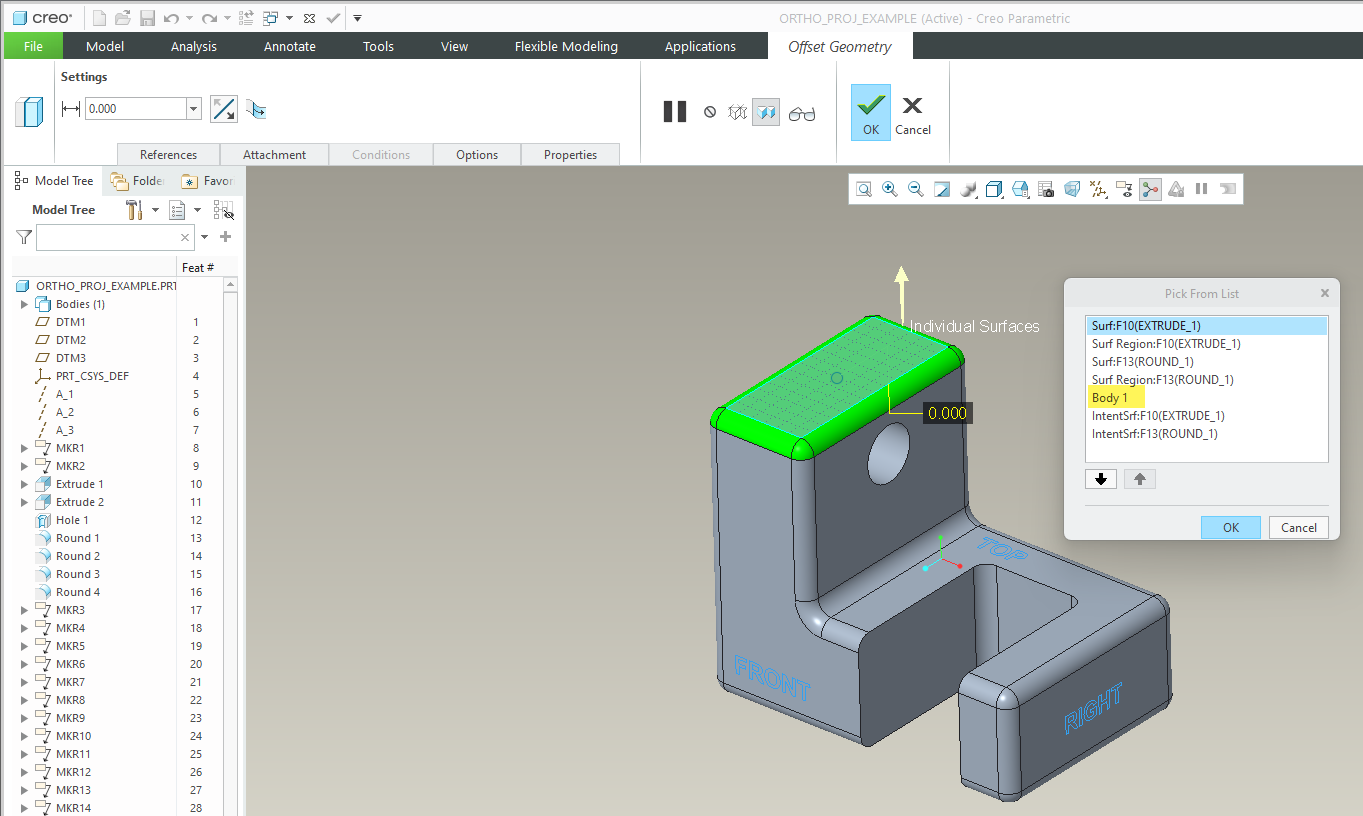Image resolution: width=1363 pixels, height=816 pixels.
Task: Click the Named Views camera icon
Action: point(1046,188)
